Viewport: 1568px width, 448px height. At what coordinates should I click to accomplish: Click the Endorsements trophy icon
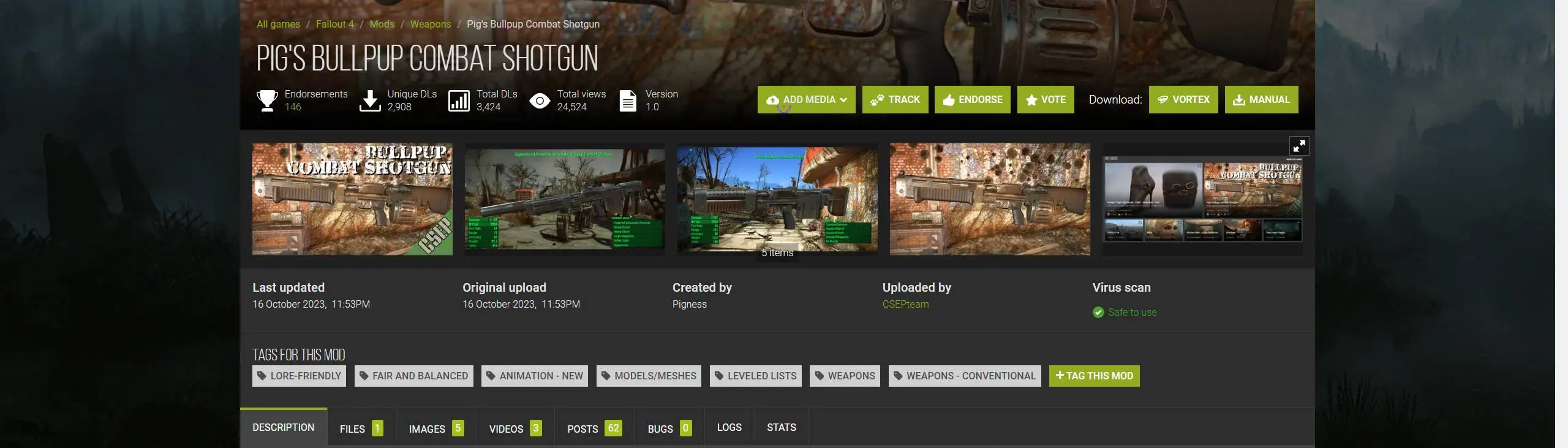coord(267,101)
